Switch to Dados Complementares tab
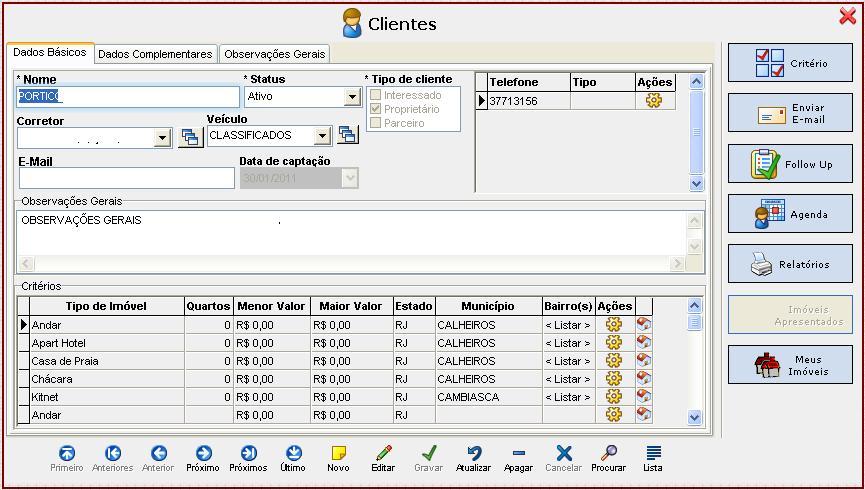The width and height of the screenshot is (865, 490). pyautogui.click(x=155, y=54)
